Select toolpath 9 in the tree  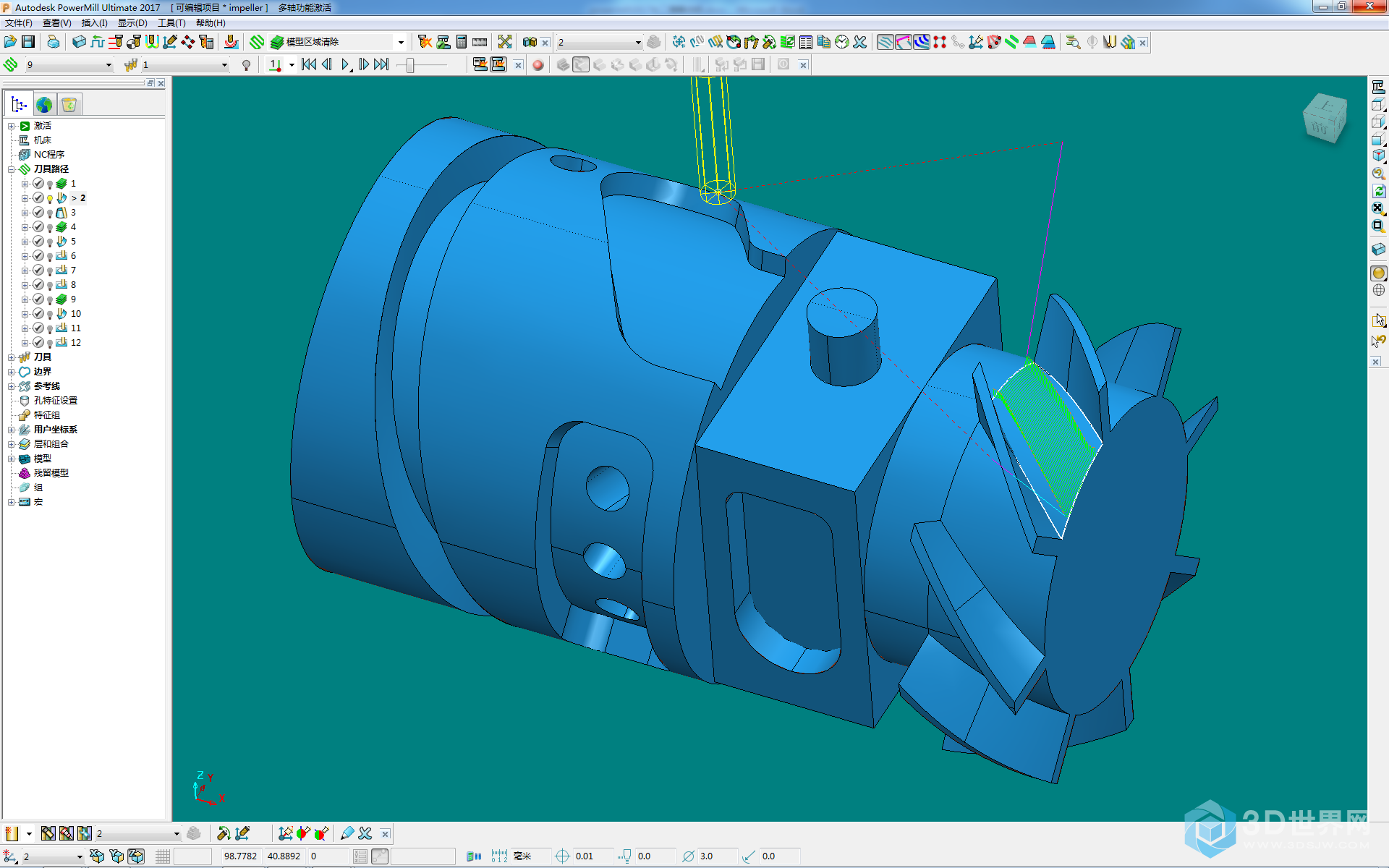tap(73, 299)
